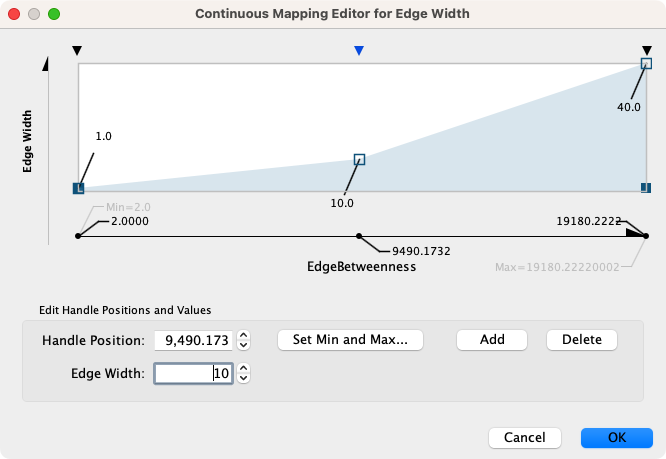
Task: Click the square point at value 40.0
Action: coord(647,63)
